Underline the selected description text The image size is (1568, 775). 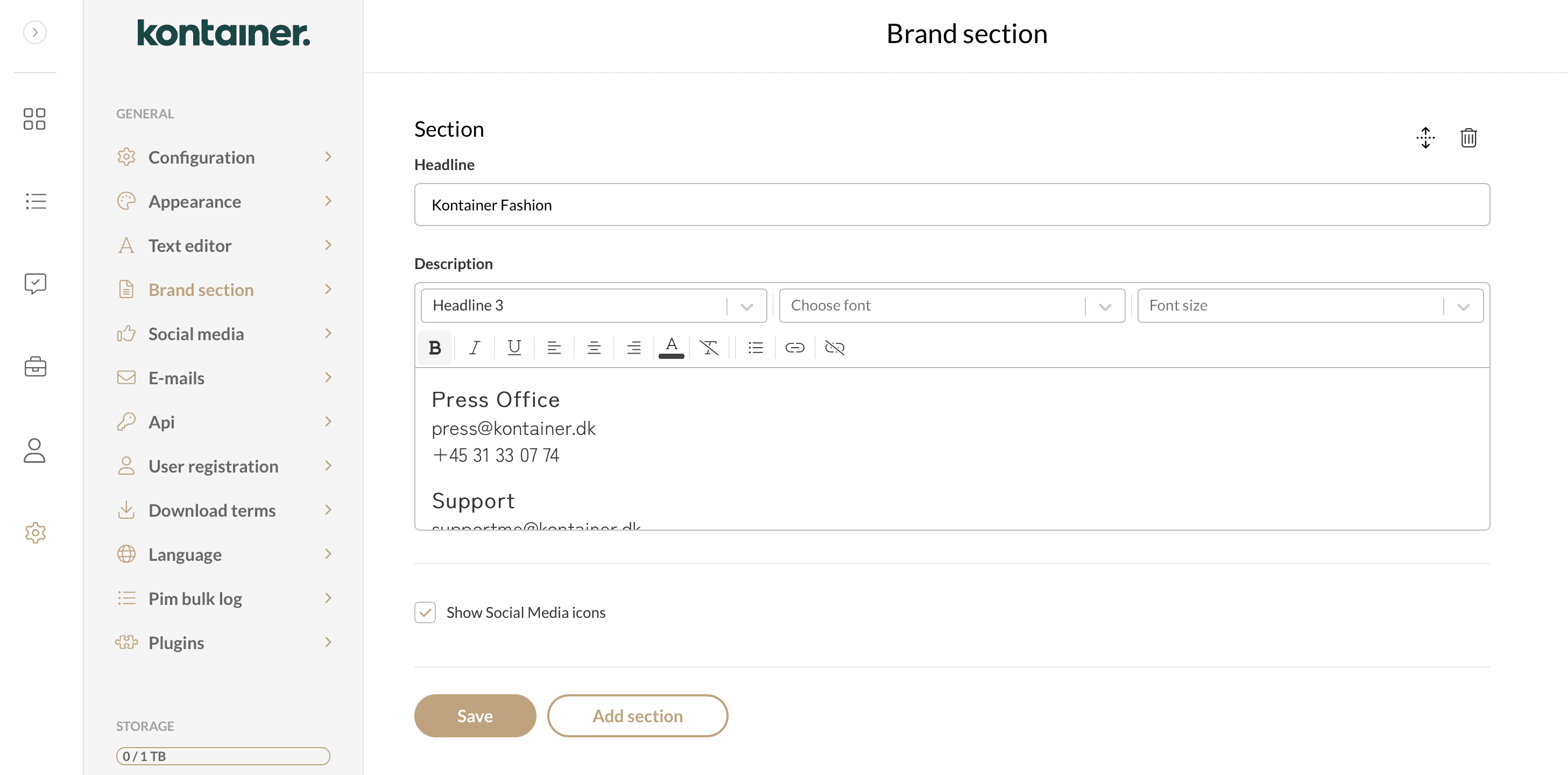point(514,347)
